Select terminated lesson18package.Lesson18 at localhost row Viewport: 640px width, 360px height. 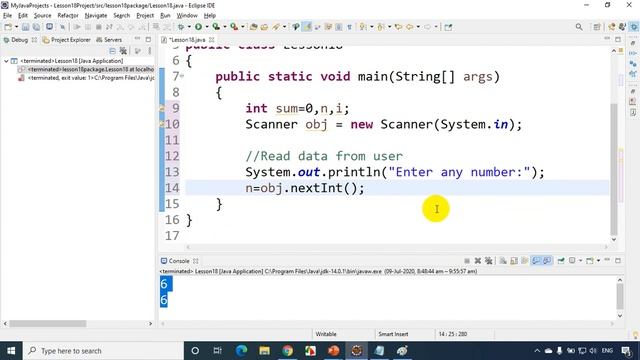(x=86, y=69)
